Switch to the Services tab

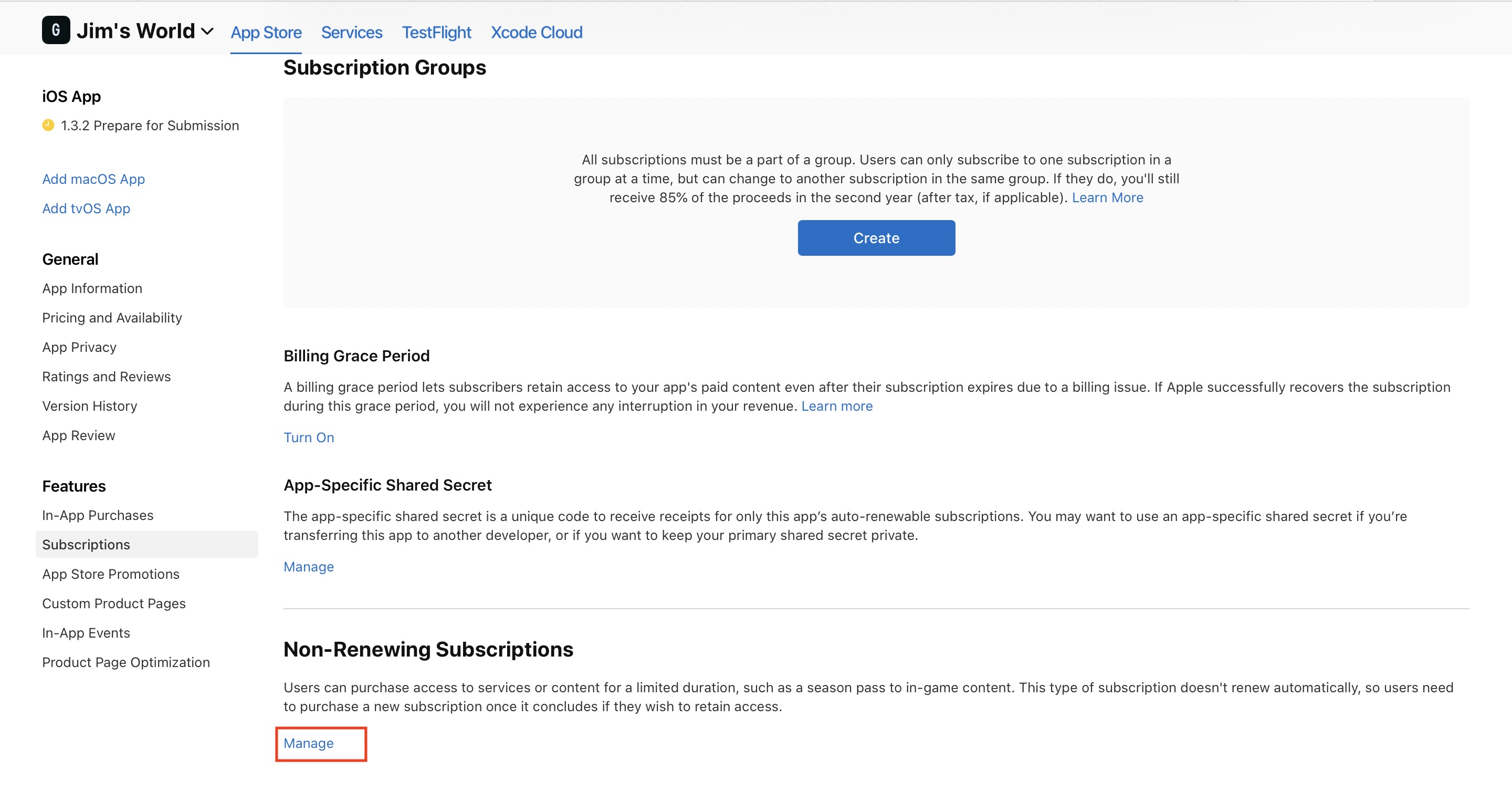point(351,32)
